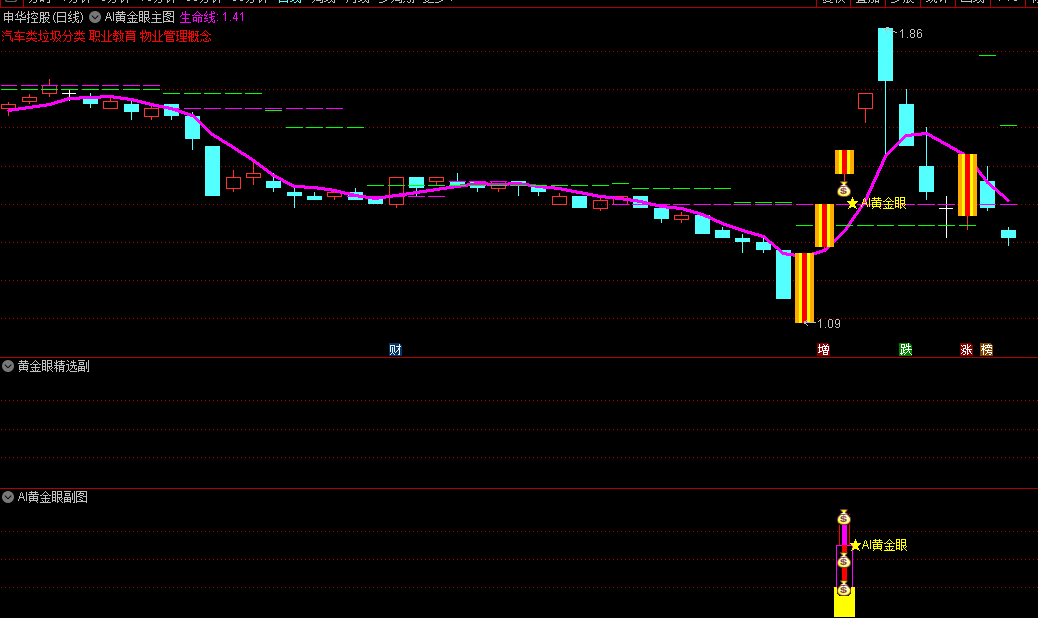Click the 1.09 low price label
This screenshot has width=1038, height=618.
coord(828,324)
